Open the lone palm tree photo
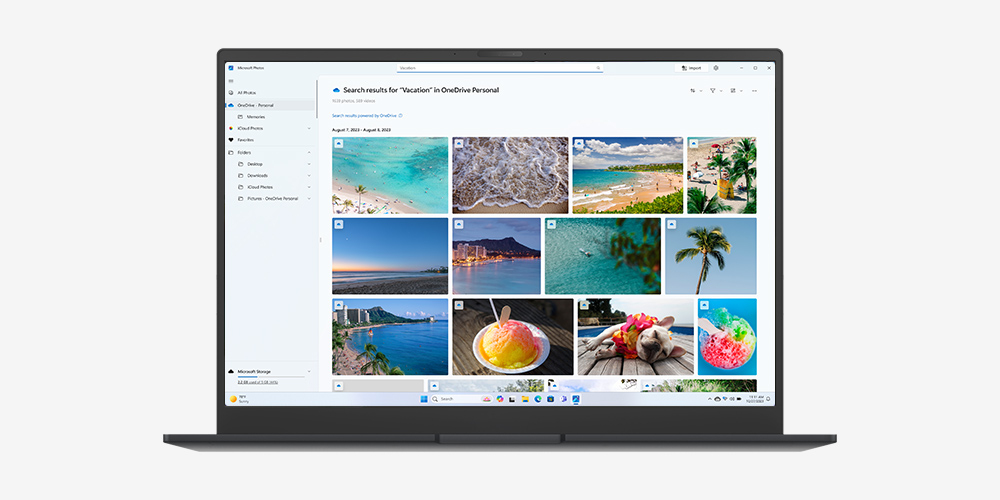The image size is (1000, 500). [x=710, y=256]
